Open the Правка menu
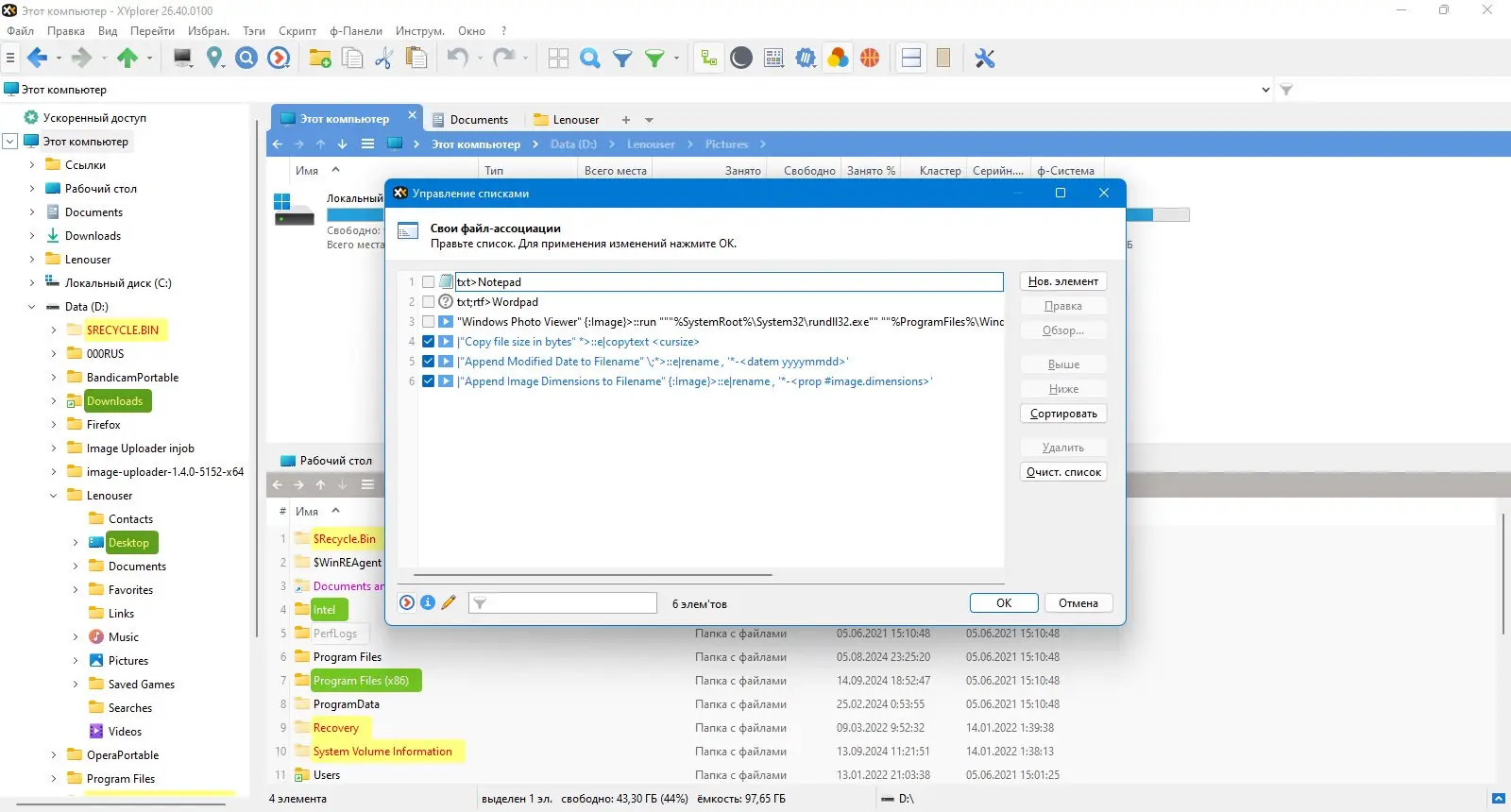Screen dimensions: 1511x812 point(66,31)
